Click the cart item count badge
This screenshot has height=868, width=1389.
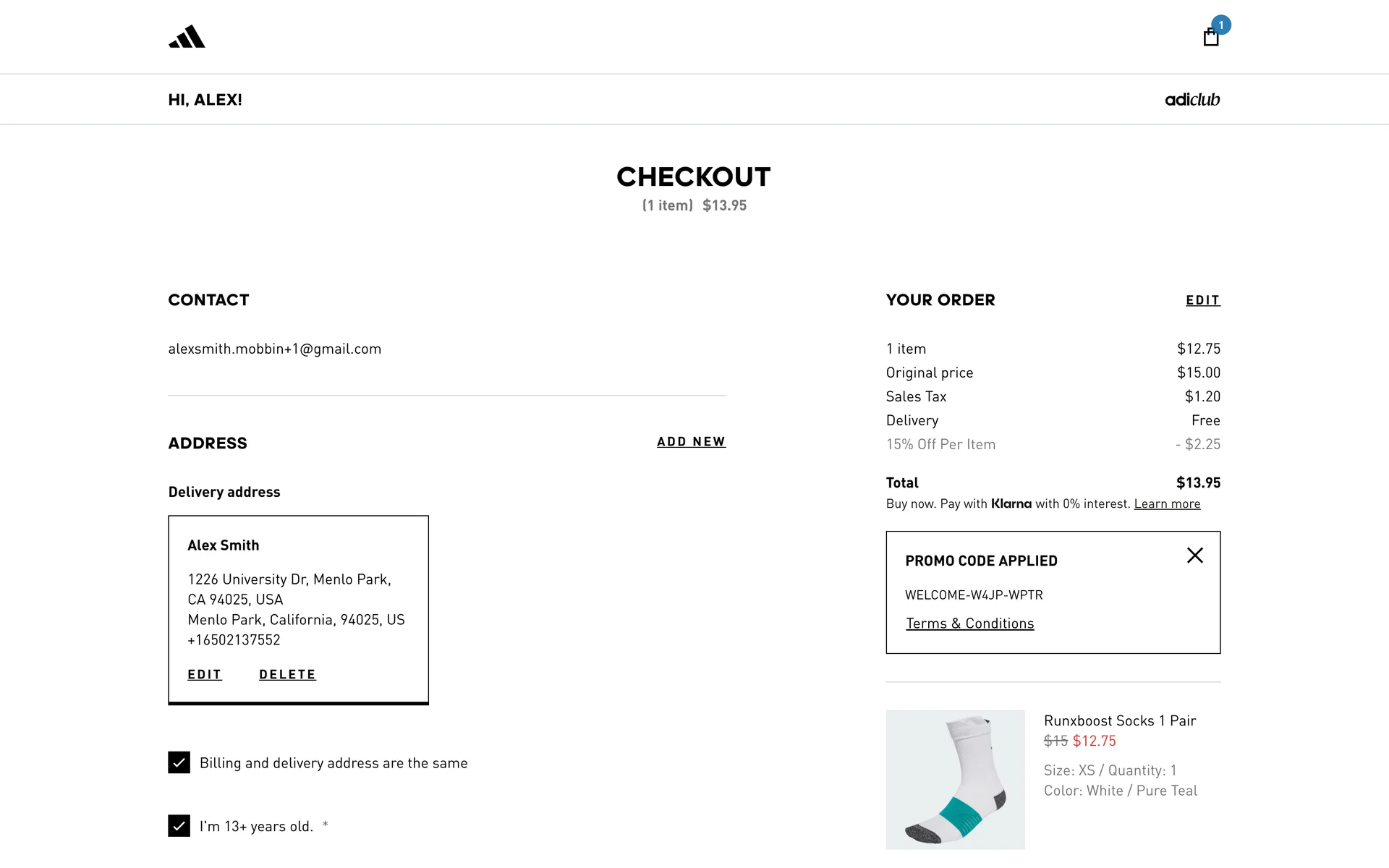tap(1221, 25)
